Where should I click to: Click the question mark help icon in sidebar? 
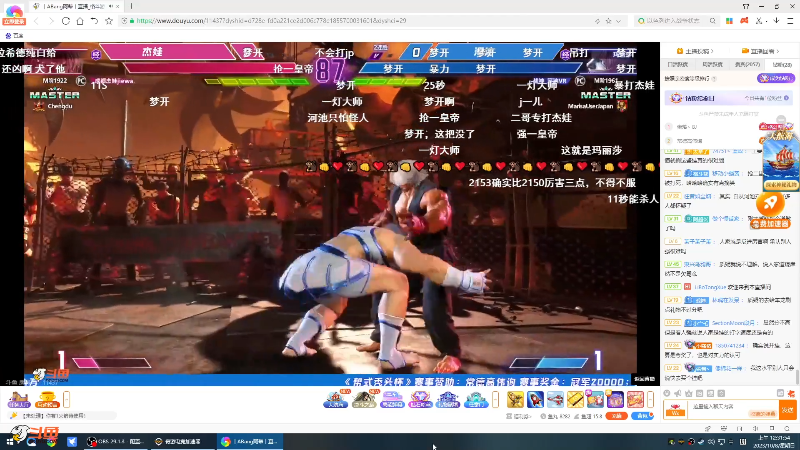tap(714, 79)
